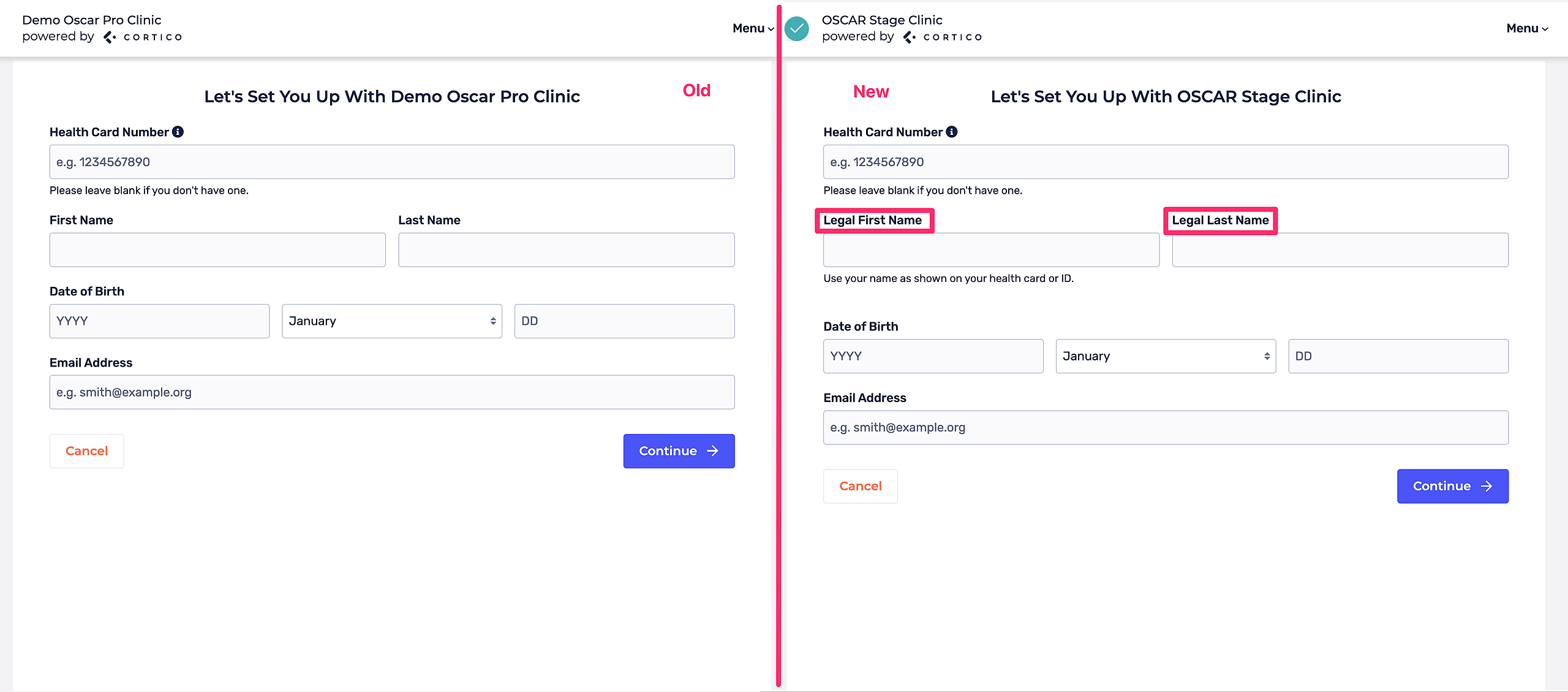This screenshot has width=1568, height=692.
Task: Click Cancel in the OSCAR Stage Clinic form
Action: coord(860,486)
